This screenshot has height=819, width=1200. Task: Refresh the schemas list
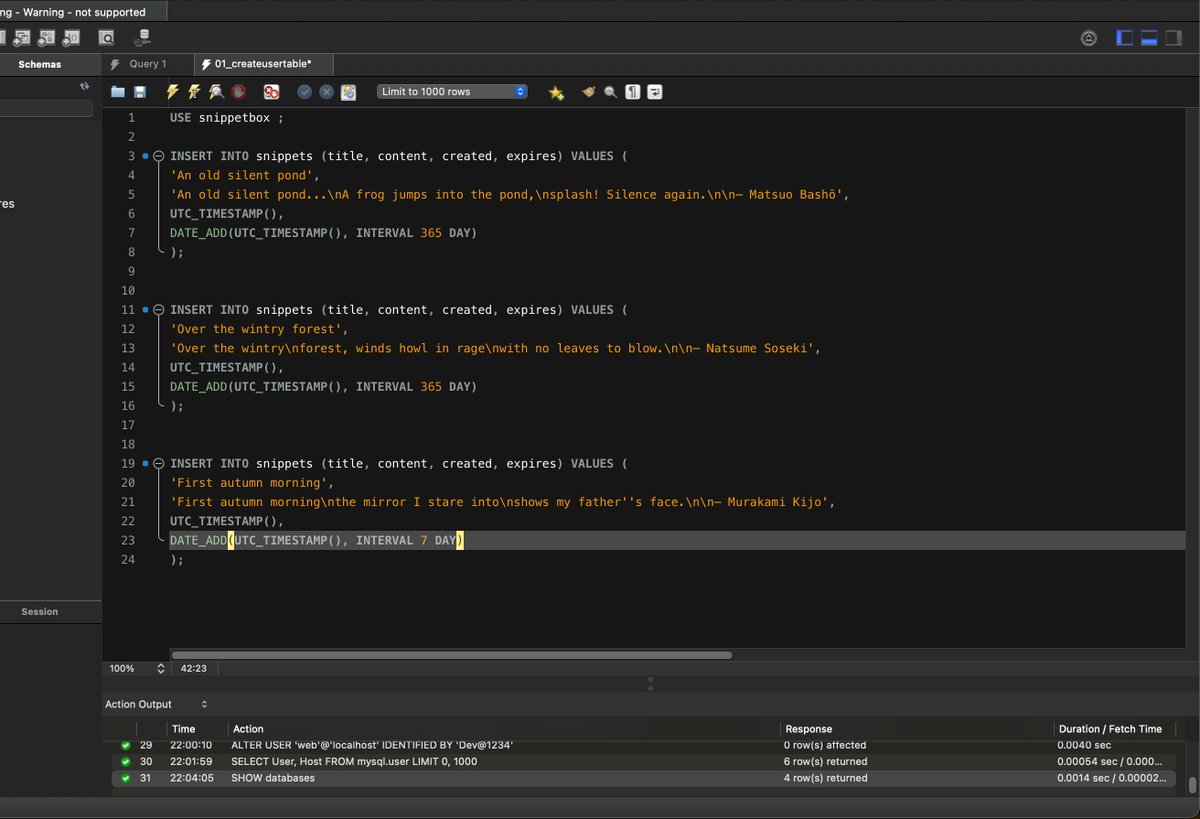(x=84, y=87)
